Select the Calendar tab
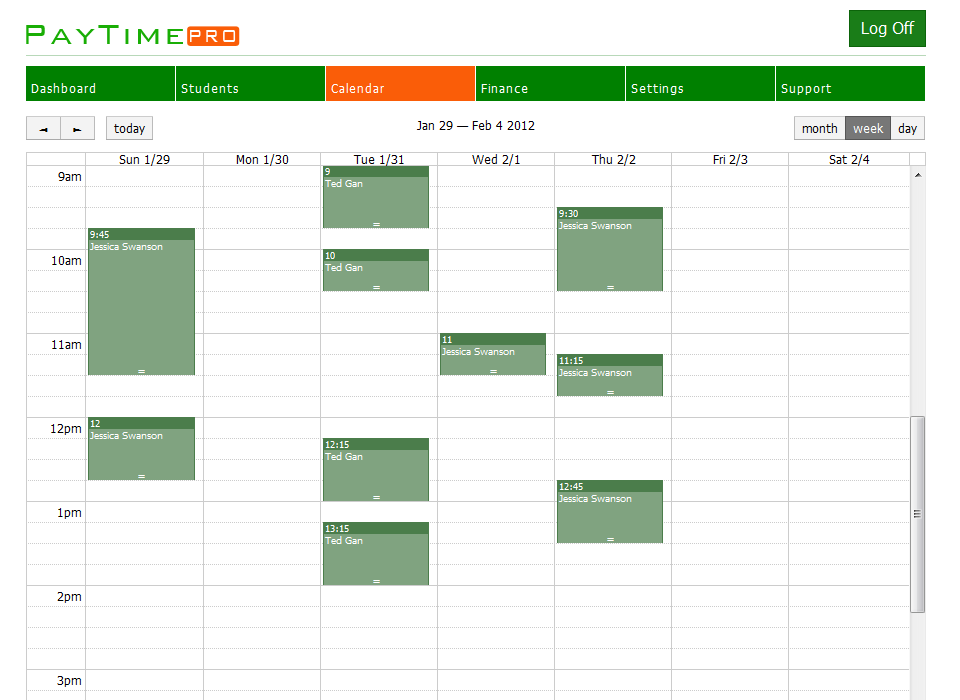Viewport: 960px width, 700px height. (400, 84)
